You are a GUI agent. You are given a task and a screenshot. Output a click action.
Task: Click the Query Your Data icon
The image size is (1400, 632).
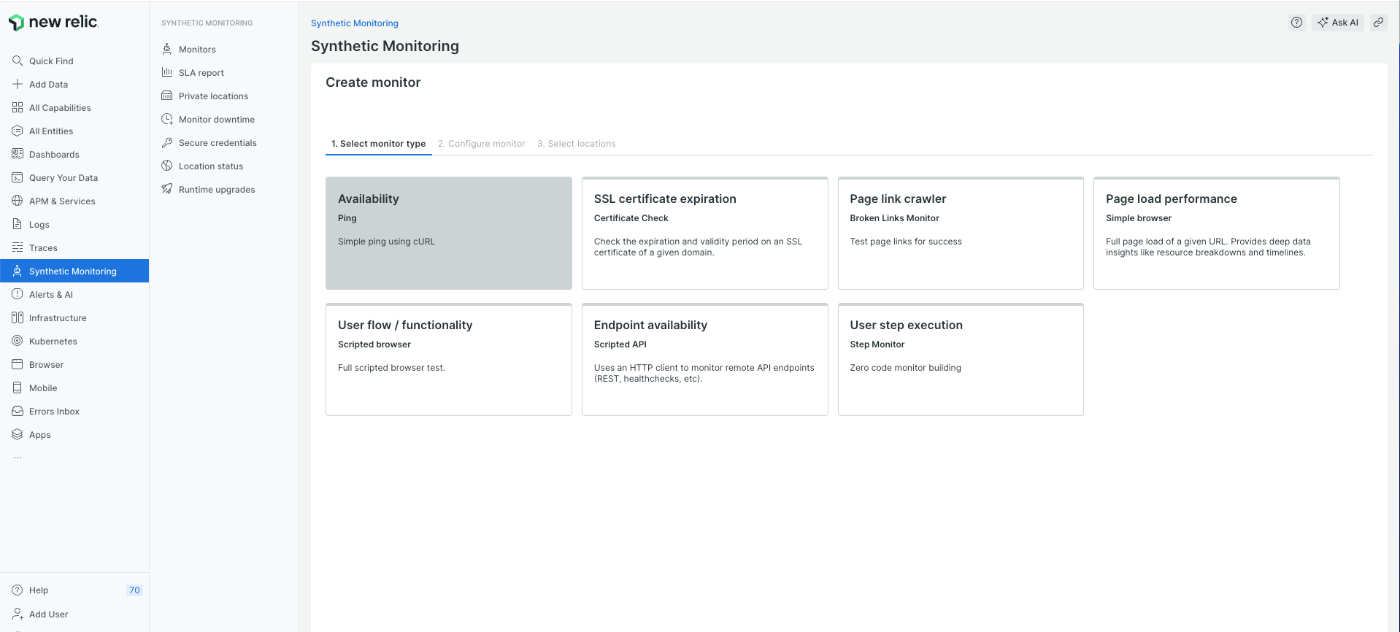tap(17, 177)
